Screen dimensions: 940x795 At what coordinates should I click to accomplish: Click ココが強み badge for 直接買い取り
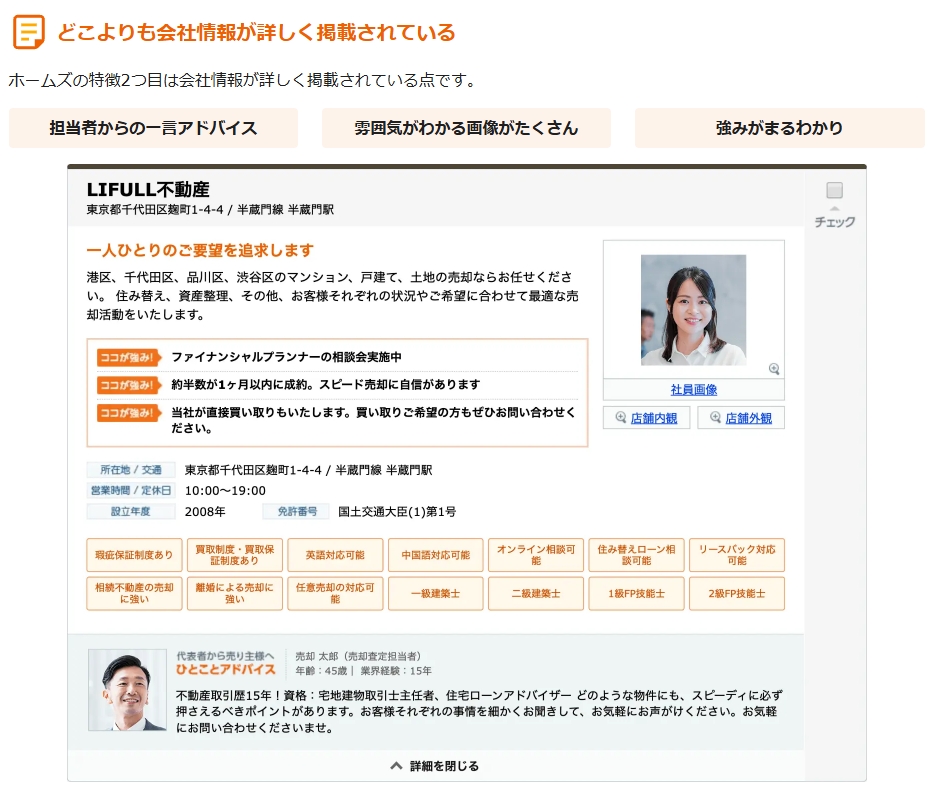click(x=129, y=412)
